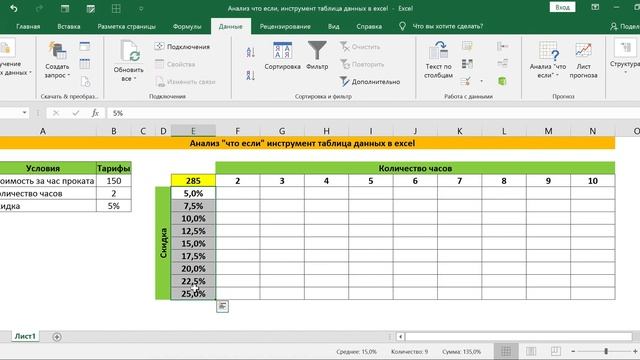Select the Лист1 sheet tab
The width and height of the screenshot is (640, 360).
25,336
